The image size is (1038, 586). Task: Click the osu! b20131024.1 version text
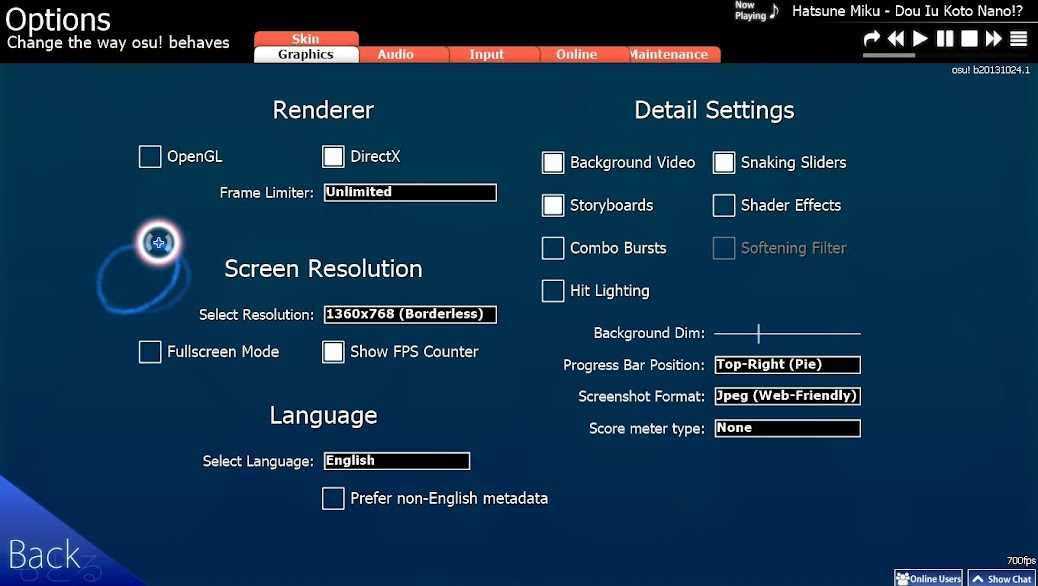tap(990, 70)
